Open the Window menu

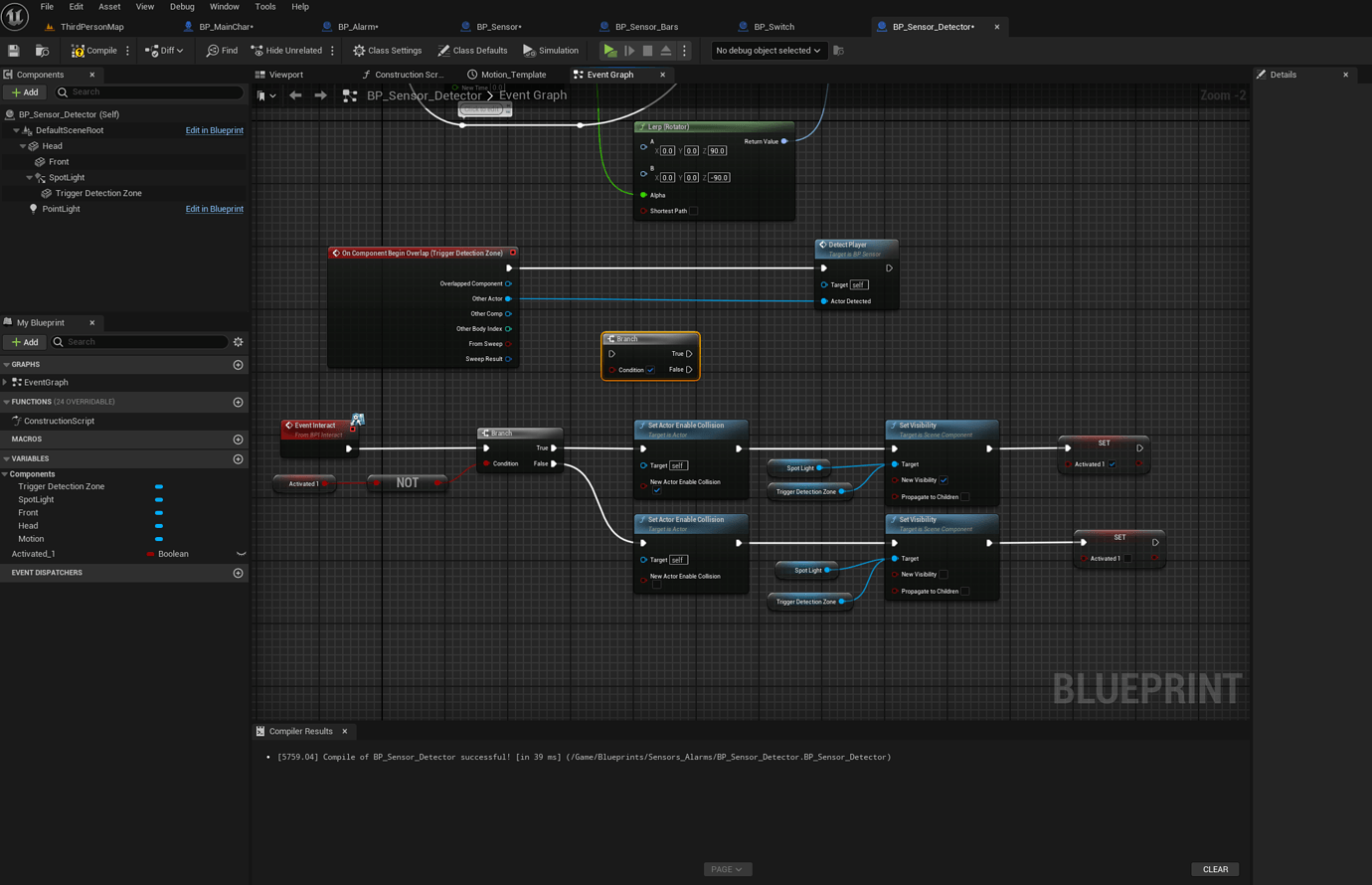(x=224, y=6)
